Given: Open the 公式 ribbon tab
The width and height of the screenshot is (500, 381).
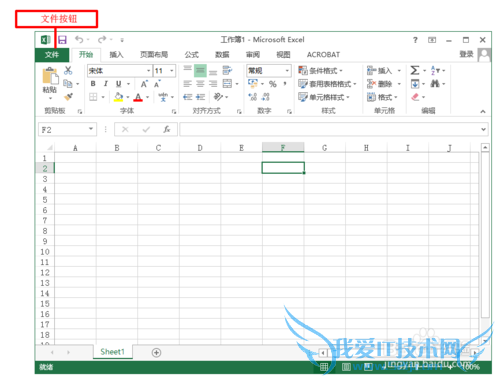Looking at the screenshot, I should click(x=192, y=55).
